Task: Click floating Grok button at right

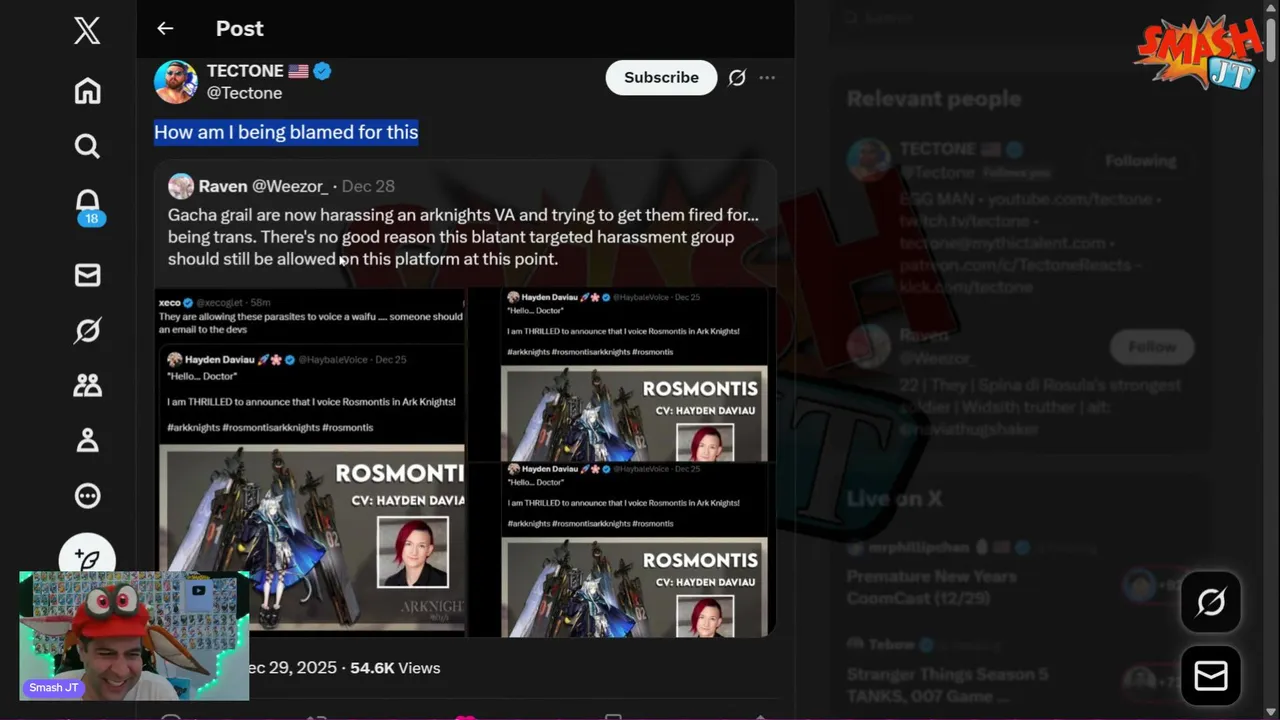Action: (x=1211, y=602)
